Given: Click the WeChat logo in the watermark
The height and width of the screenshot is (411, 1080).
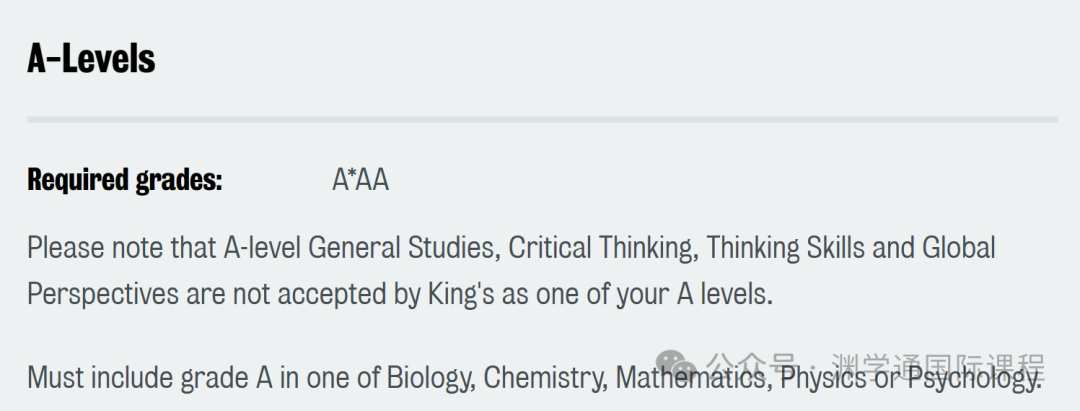Looking at the screenshot, I should tap(676, 364).
